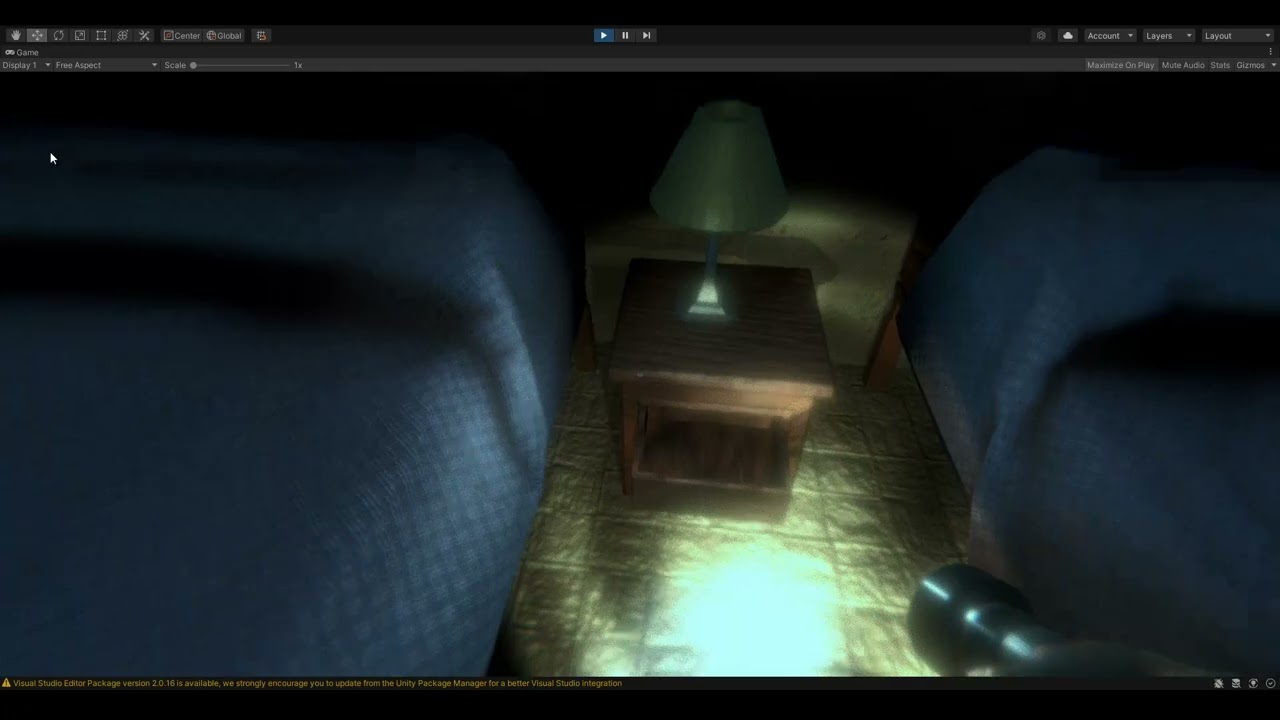
Task: Click the warning icon in status bar
Action: 7,684
